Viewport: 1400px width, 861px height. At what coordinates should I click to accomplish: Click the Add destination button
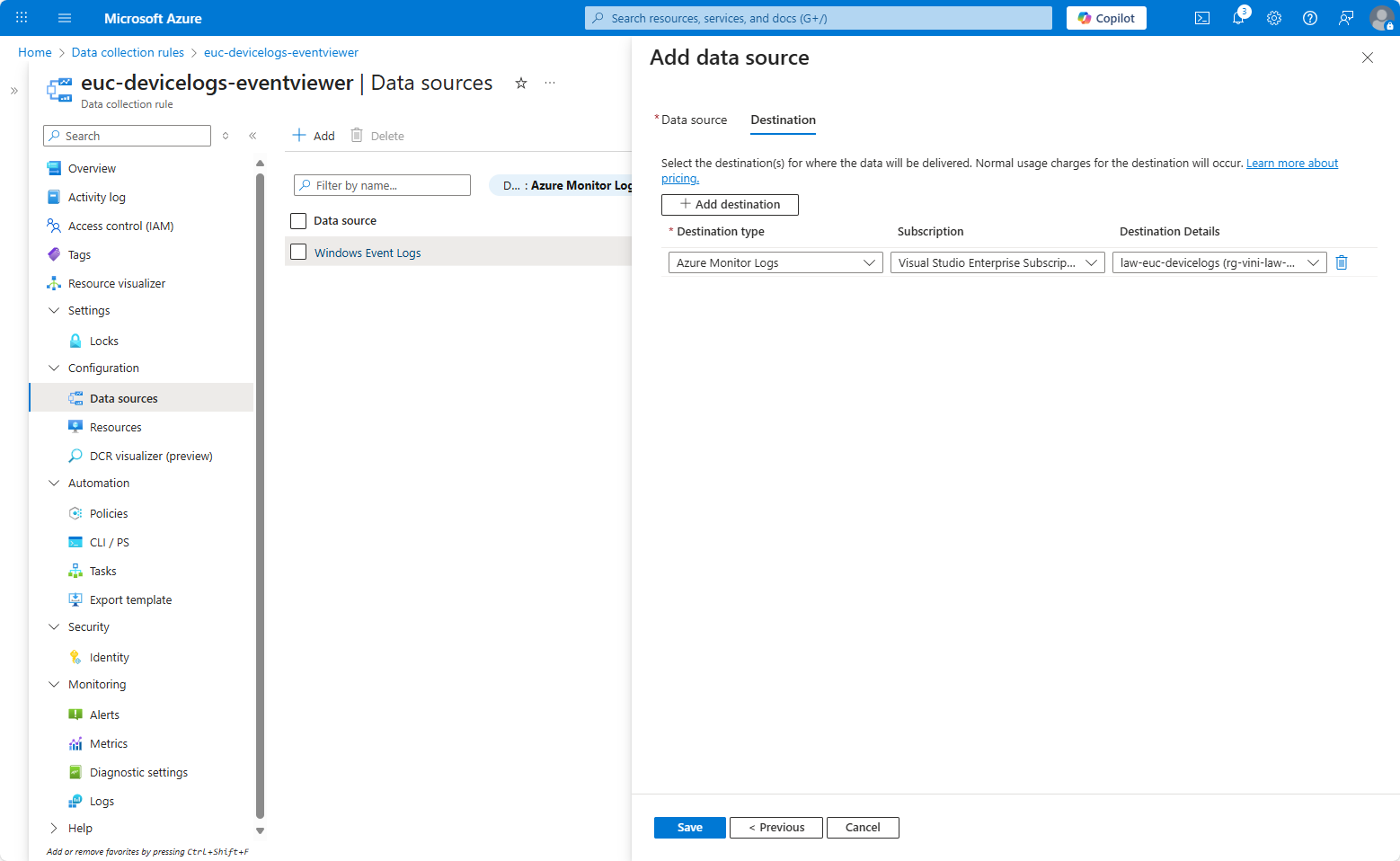[730, 204]
